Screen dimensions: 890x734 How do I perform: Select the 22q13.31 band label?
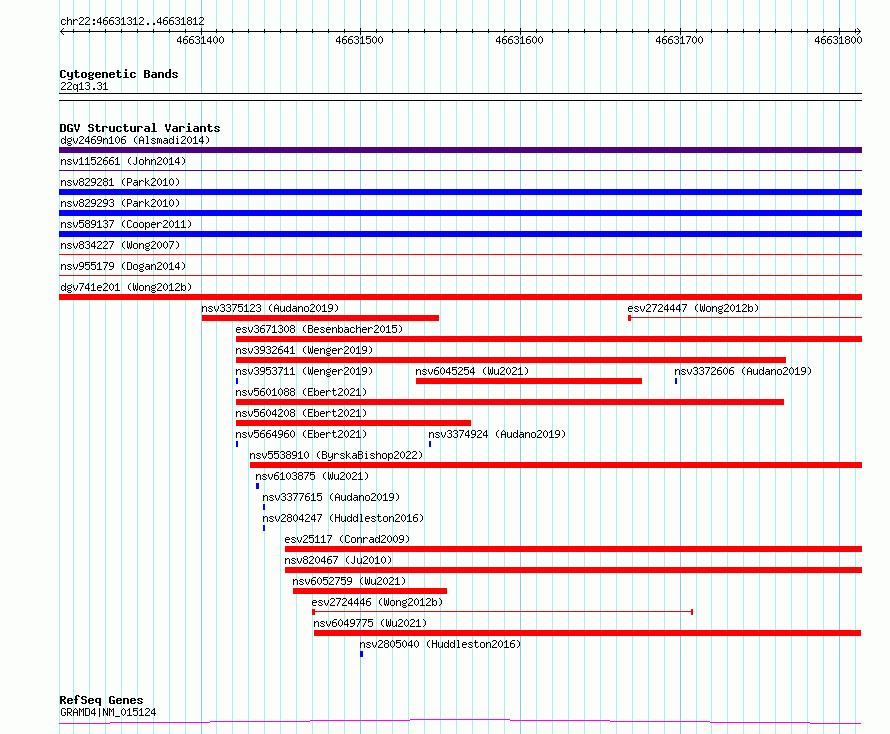(x=84, y=87)
